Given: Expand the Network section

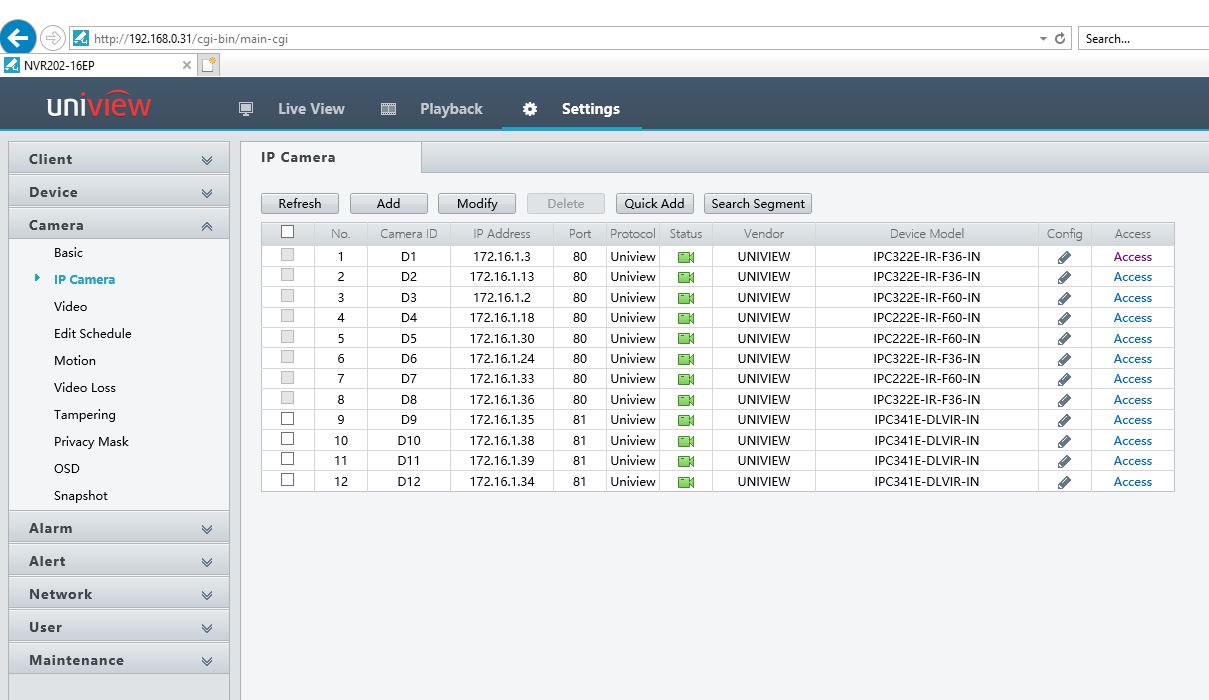Looking at the screenshot, I should pyautogui.click(x=119, y=594).
